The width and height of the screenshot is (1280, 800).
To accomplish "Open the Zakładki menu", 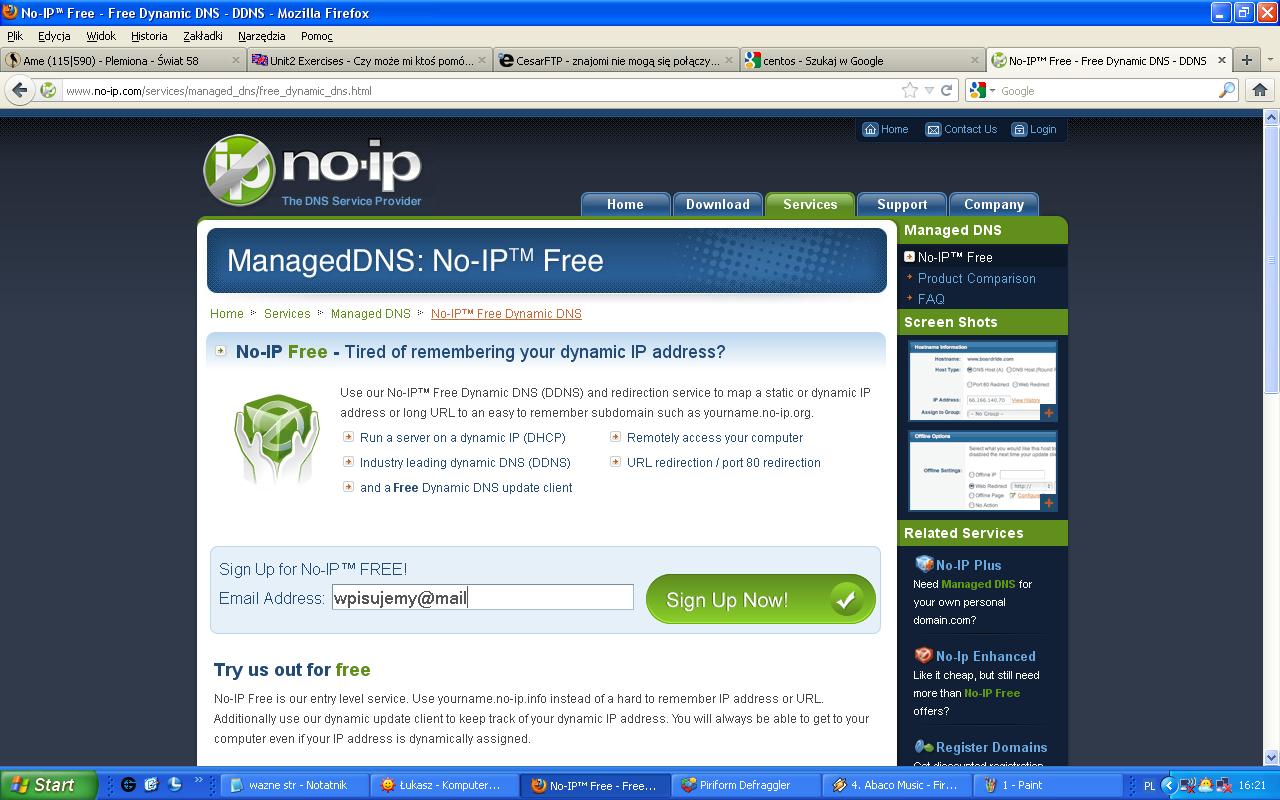I will point(203,36).
